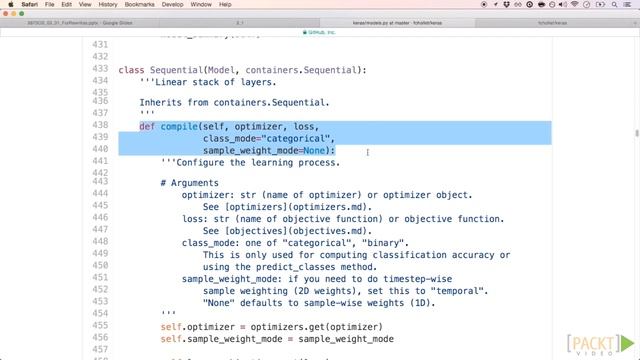Open the Wi-Fi status menu

click(575, 4)
